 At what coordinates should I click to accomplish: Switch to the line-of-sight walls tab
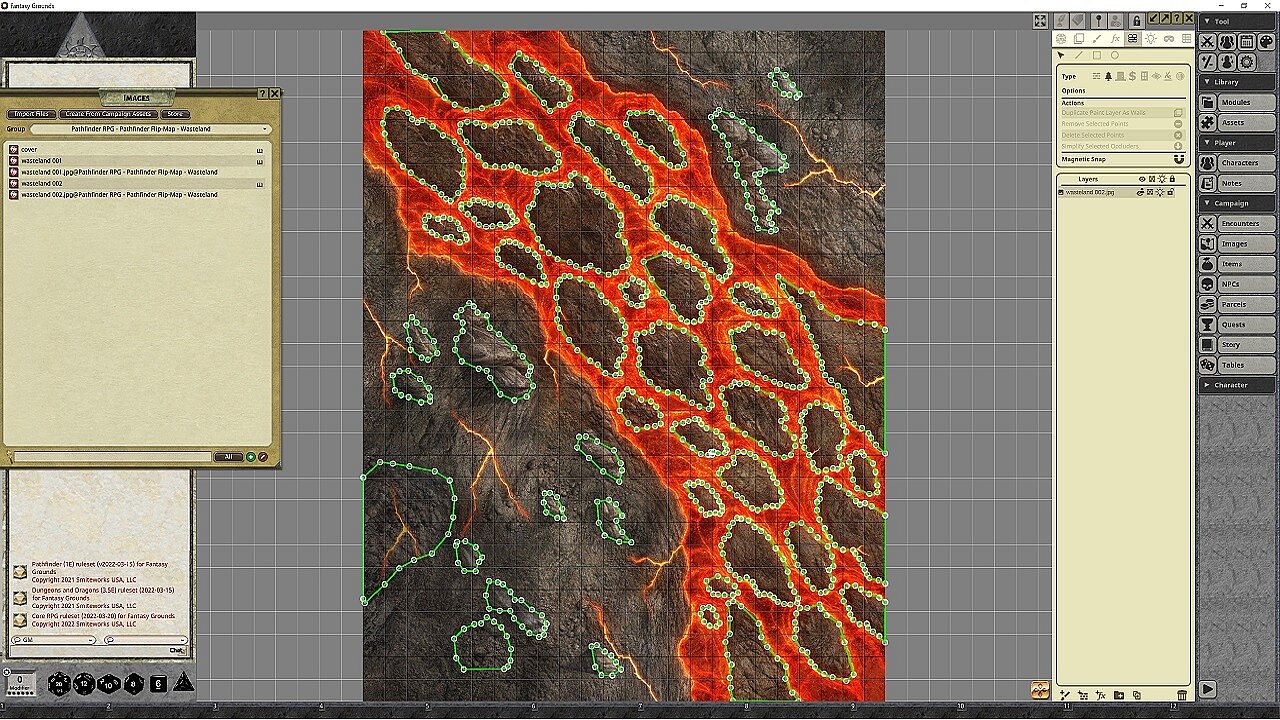click(1132, 38)
